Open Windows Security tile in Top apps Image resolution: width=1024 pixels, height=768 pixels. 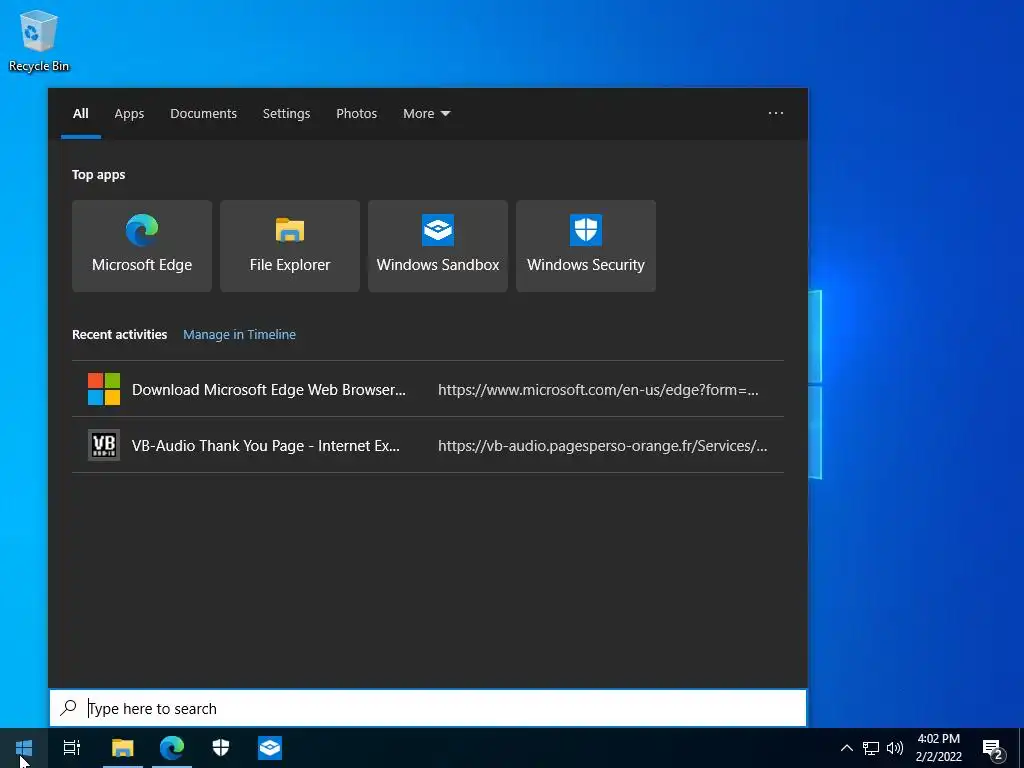click(x=586, y=246)
